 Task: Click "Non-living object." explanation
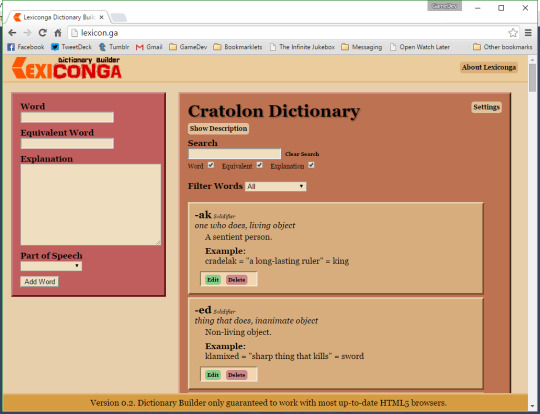tap(238, 332)
